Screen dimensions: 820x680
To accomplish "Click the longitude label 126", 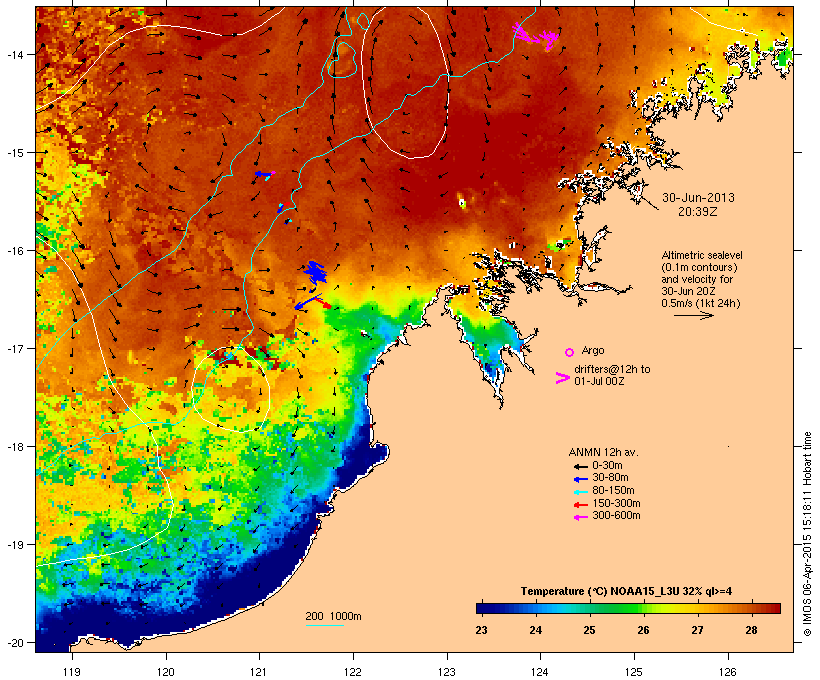I will click(x=728, y=672).
